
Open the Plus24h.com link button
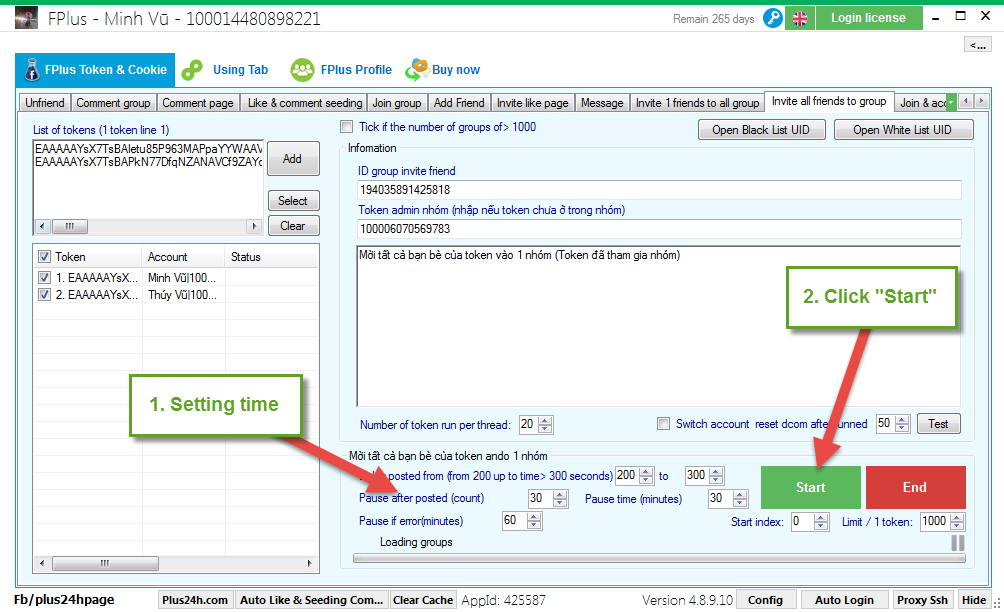coord(195,600)
